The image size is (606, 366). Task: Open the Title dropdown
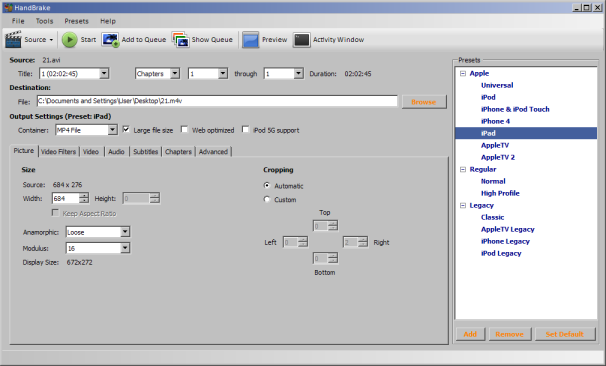point(104,73)
